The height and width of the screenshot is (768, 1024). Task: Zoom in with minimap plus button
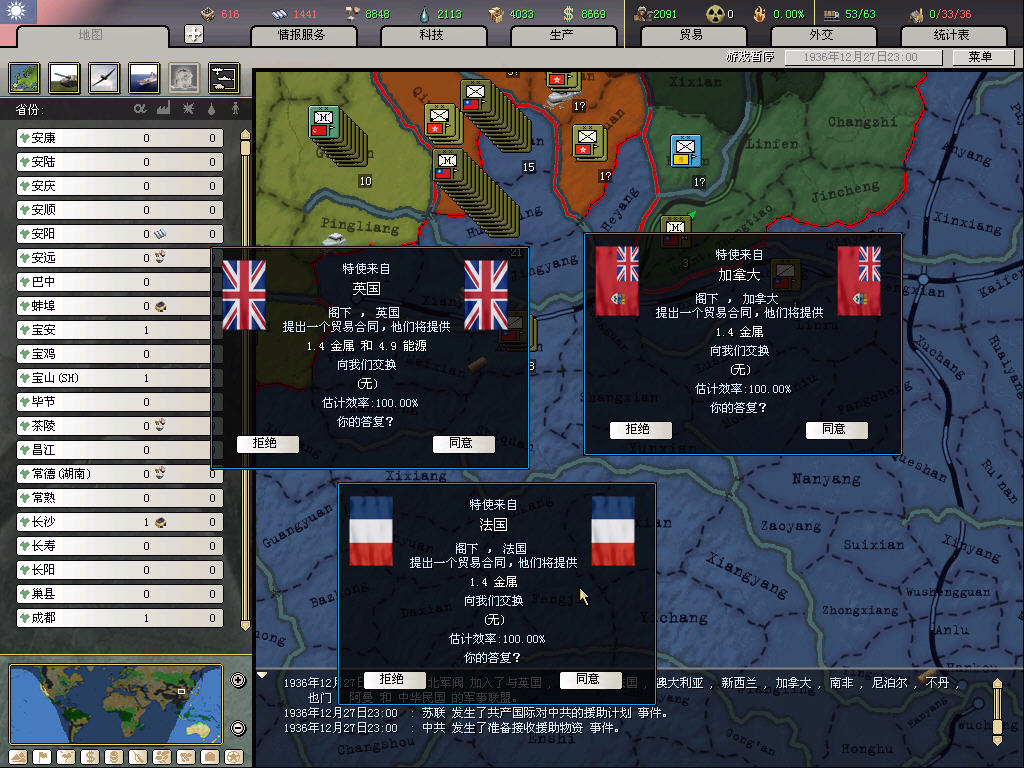pos(238,680)
